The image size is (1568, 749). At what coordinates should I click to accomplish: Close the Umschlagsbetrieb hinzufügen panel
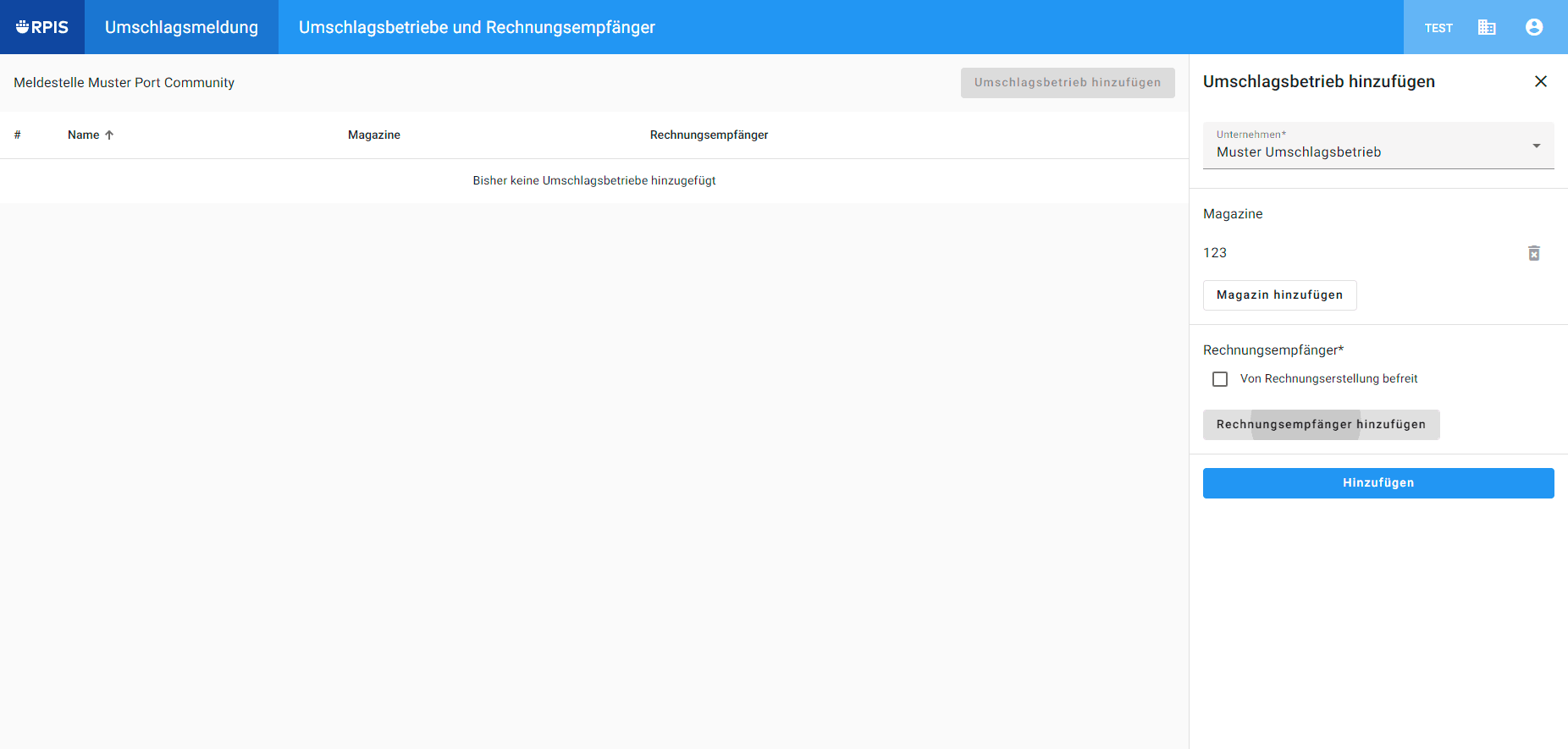point(1541,81)
